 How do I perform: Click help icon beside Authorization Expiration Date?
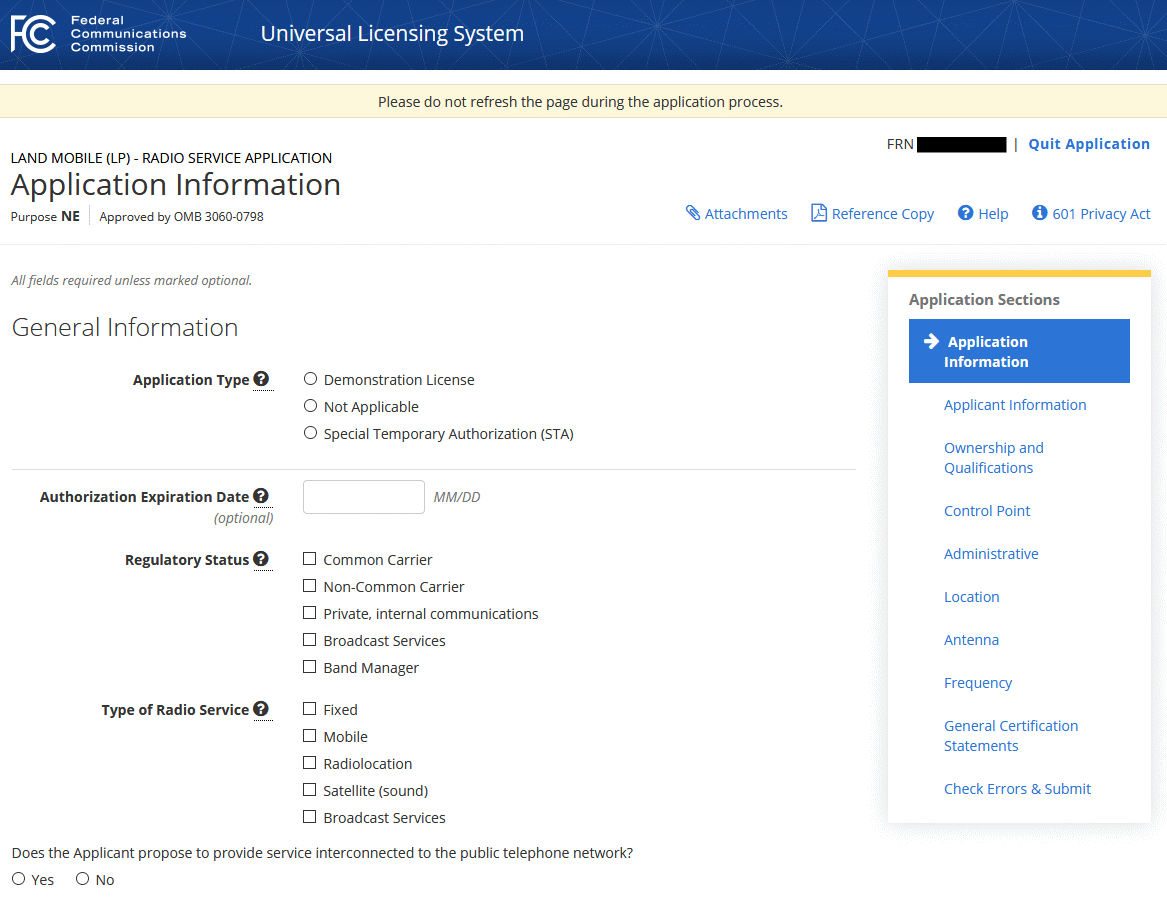pyautogui.click(x=261, y=496)
